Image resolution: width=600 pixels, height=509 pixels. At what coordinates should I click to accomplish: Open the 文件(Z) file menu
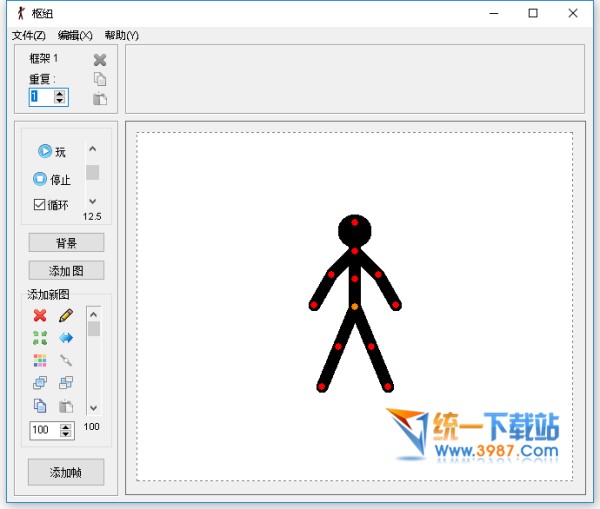[x=29, y=36]
